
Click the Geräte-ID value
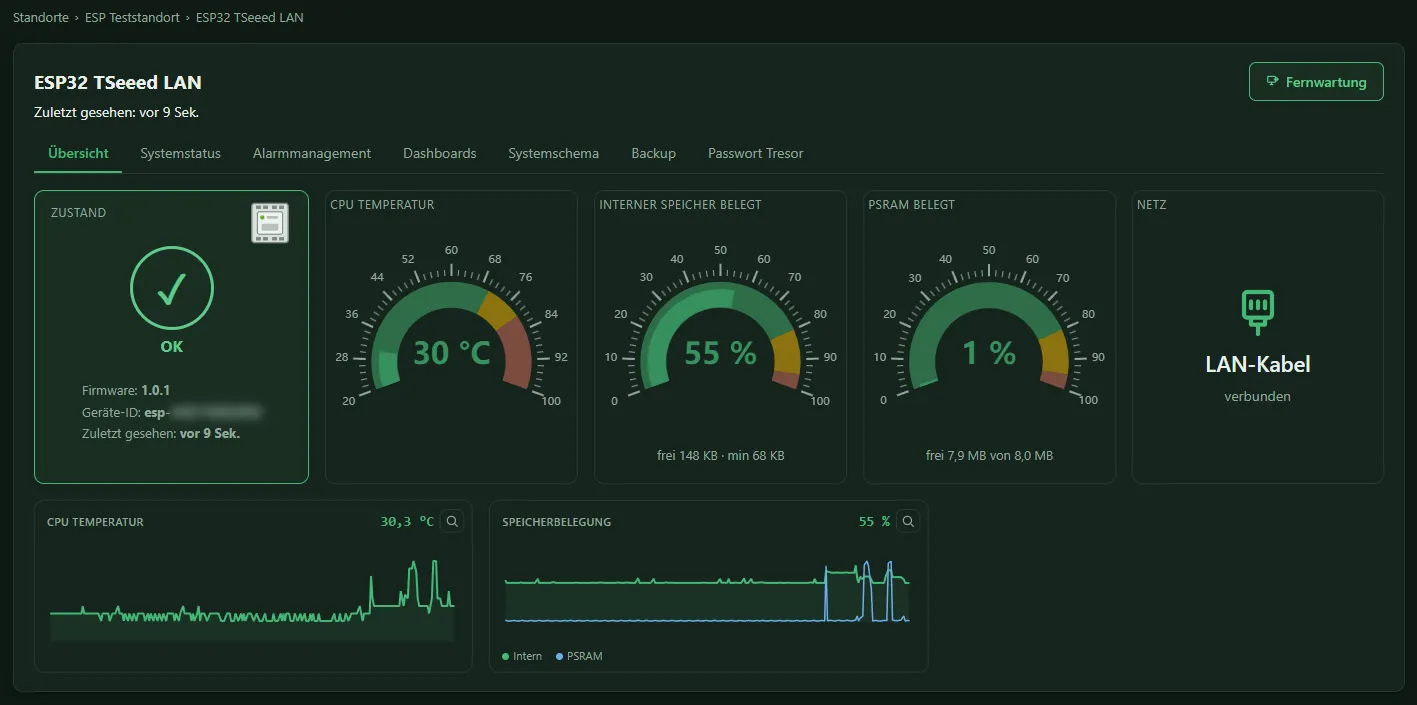click(204, 412)
